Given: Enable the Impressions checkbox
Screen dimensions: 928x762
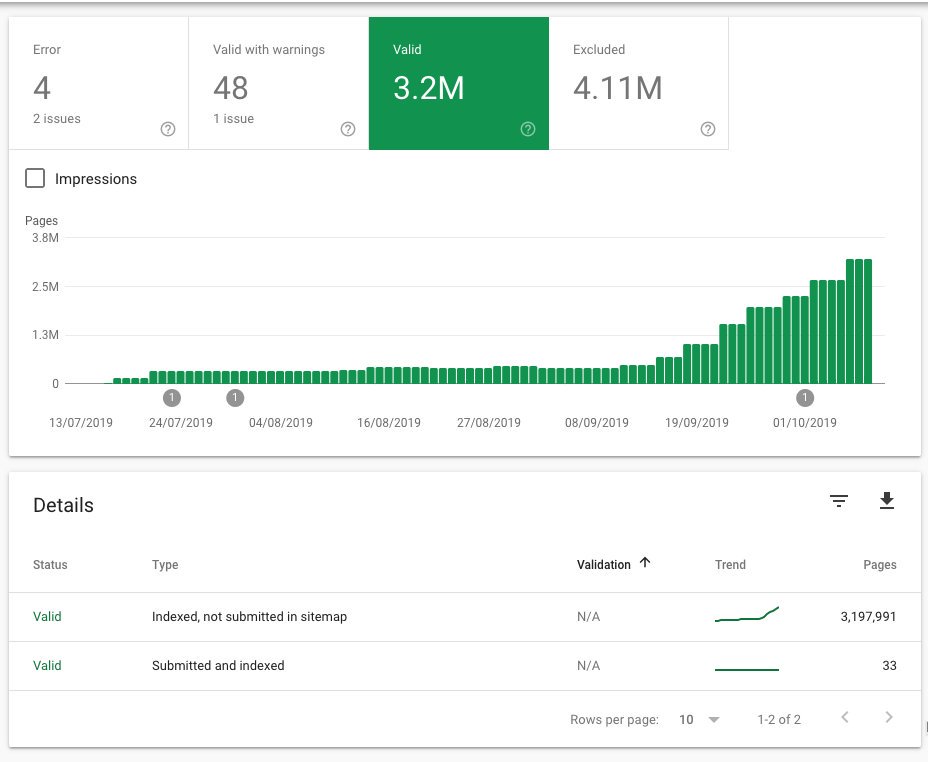Looking at the screenshot, I should [35, 178].
